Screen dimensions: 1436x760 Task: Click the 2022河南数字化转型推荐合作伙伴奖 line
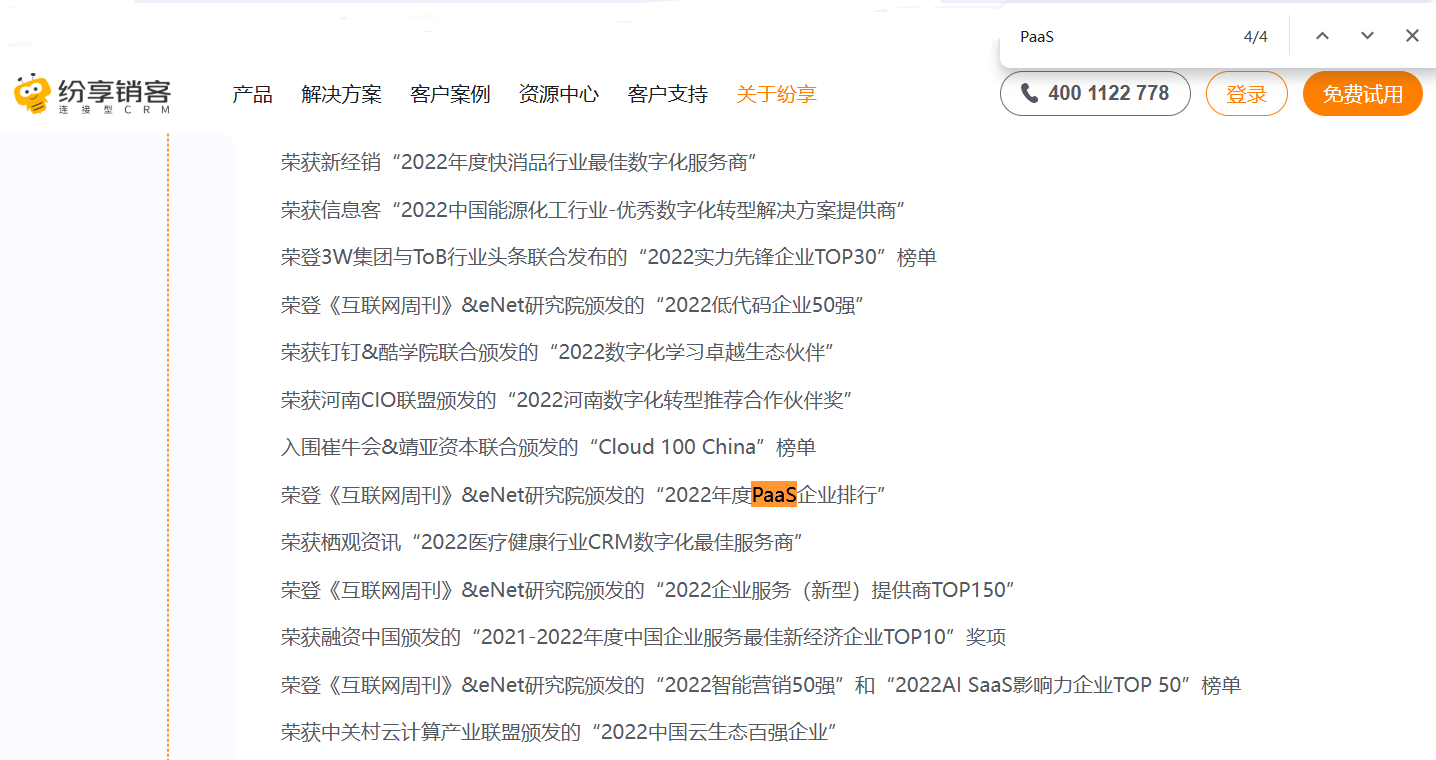point(566,400)
